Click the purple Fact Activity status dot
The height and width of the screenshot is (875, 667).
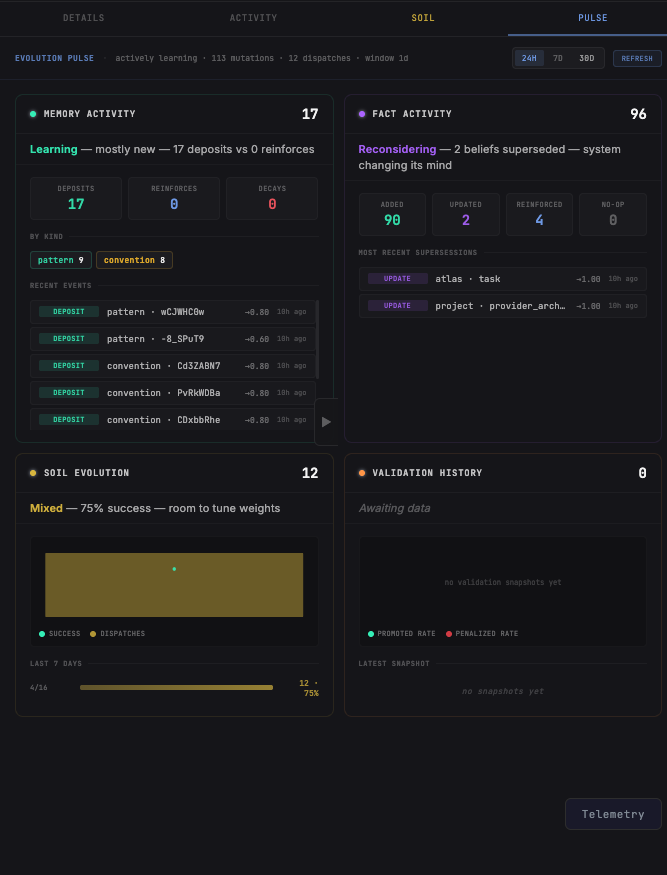pos(362,114)
